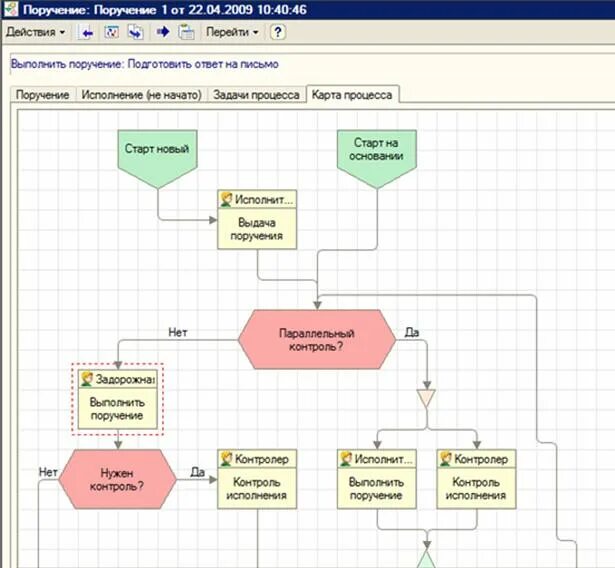
Task: Click the Выполнить поручение block under the split triangle
Action: pyautogui.click(x=377, y=479)
